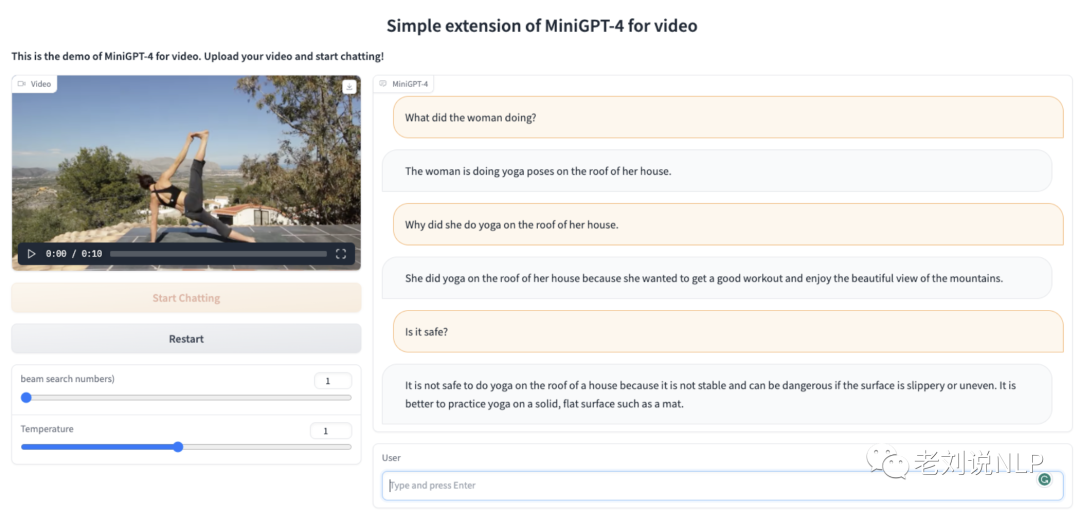Image resolution: width=1080 pixels, height=511 pixels.
Task: Seek along the video progress bar
Action: [x=218, y=254]
